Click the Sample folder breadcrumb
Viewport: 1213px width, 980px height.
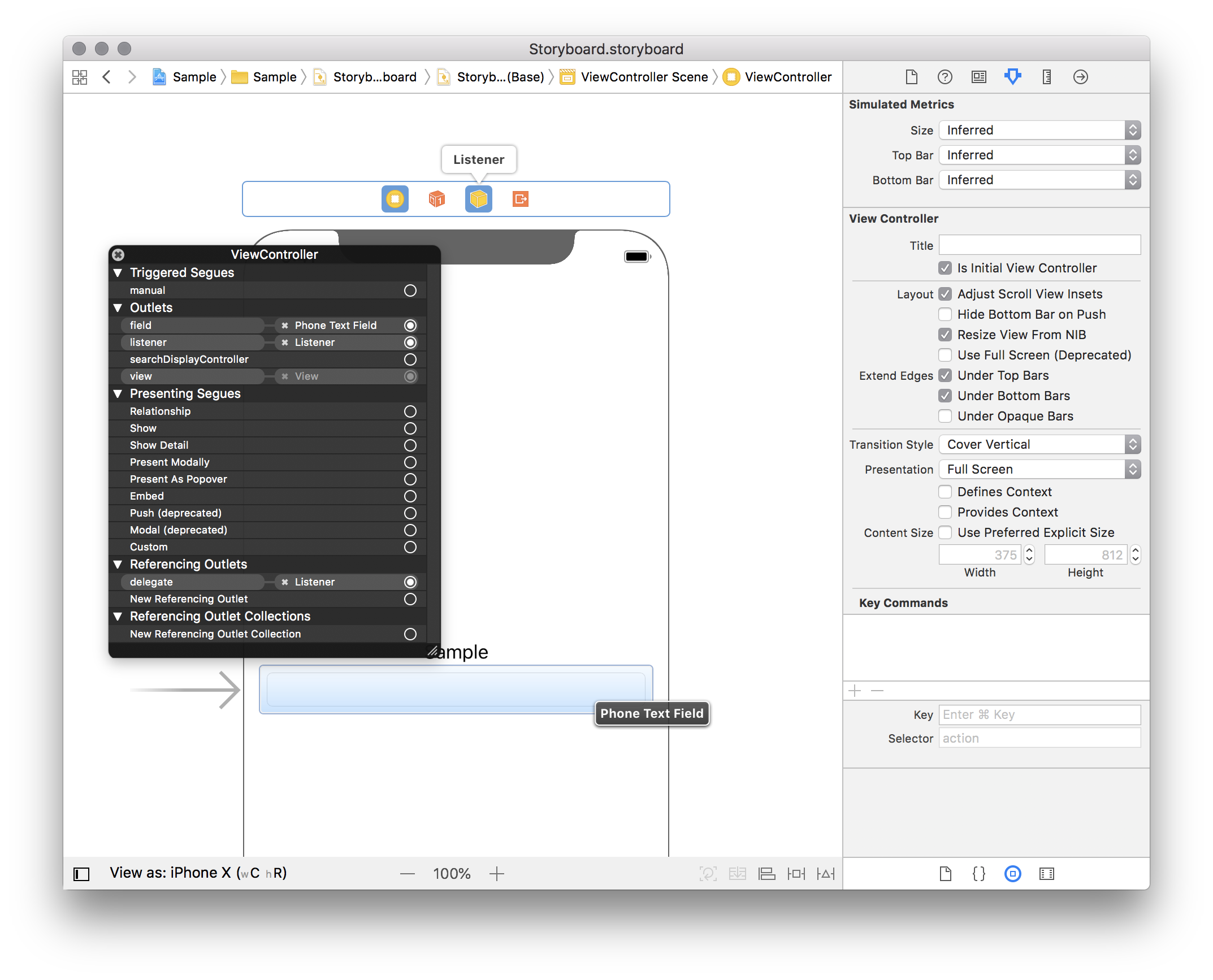[x=274, y=77]
